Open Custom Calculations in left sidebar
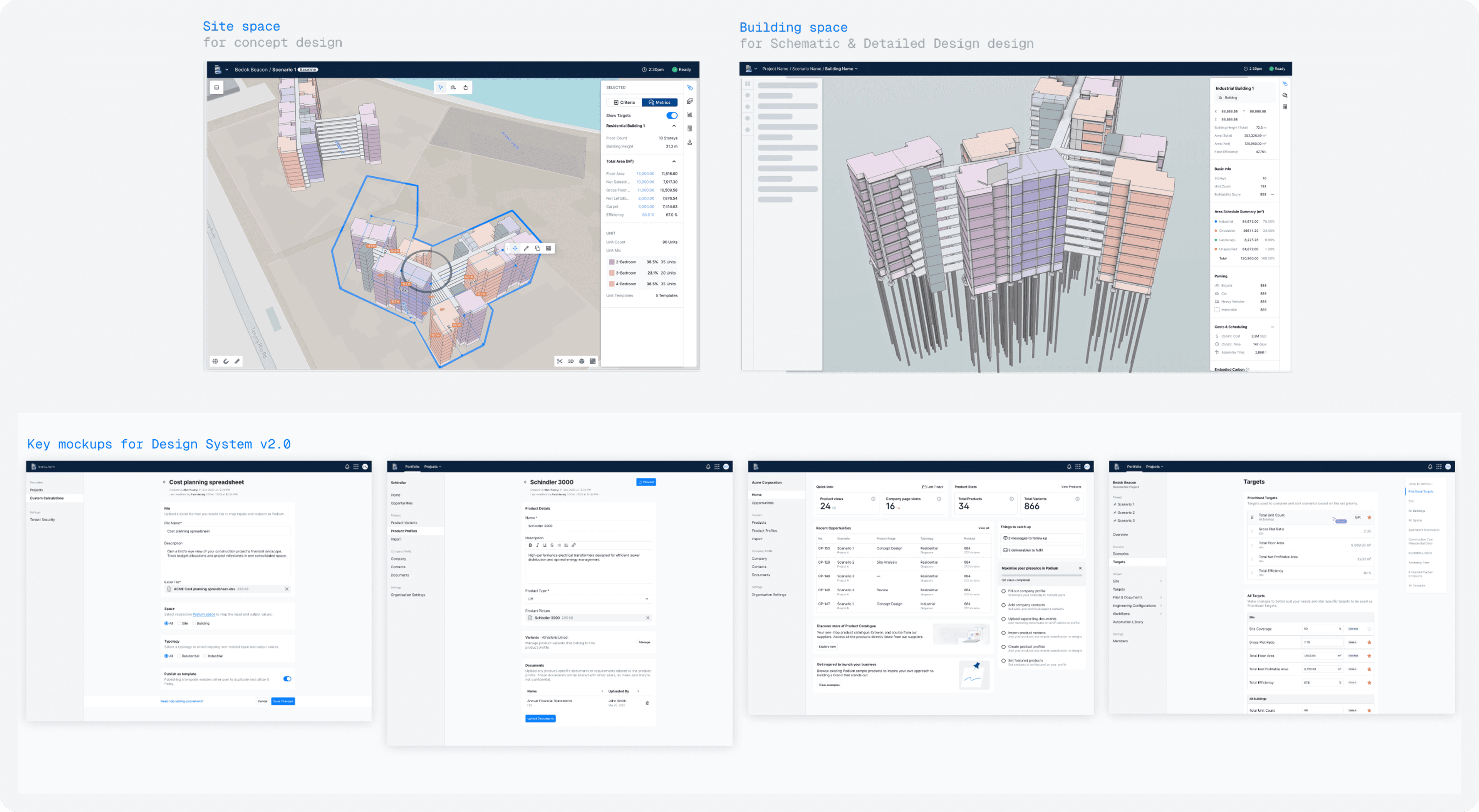The width and height of the screenshot is (1479, 812). pyautogui.click(x=47, y=498)
